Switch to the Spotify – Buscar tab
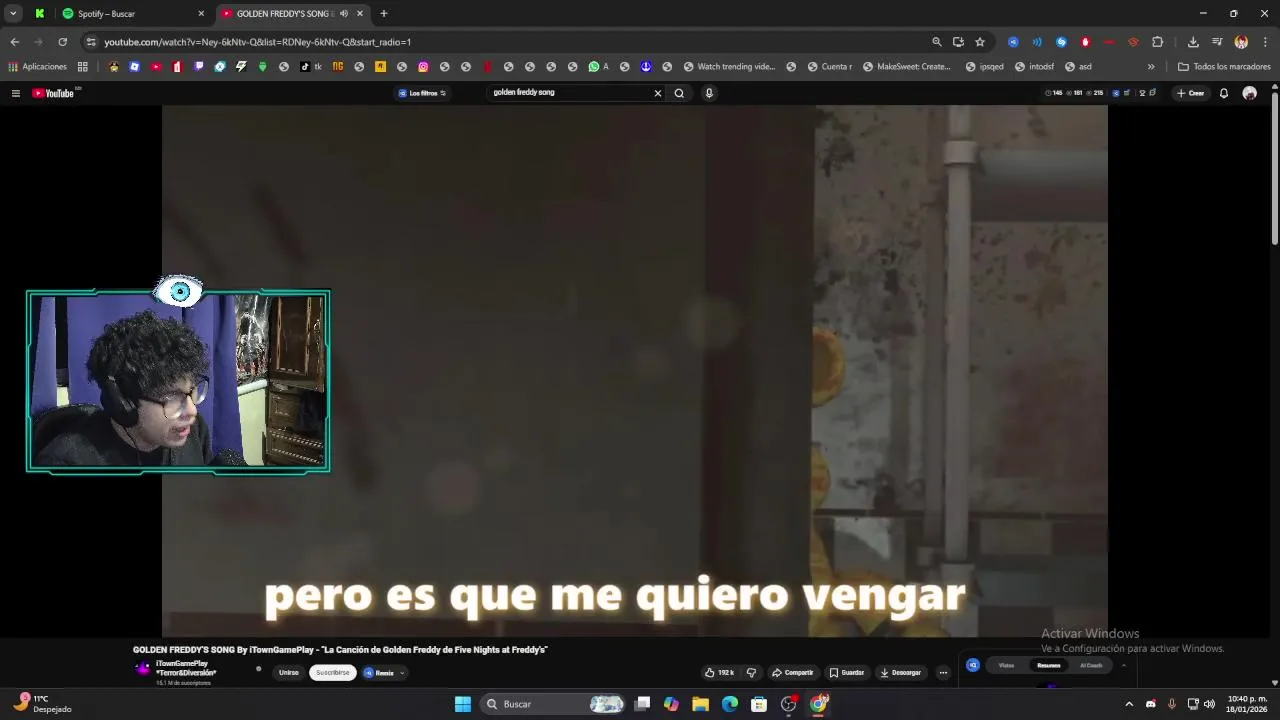 click(x=133, y=14)
